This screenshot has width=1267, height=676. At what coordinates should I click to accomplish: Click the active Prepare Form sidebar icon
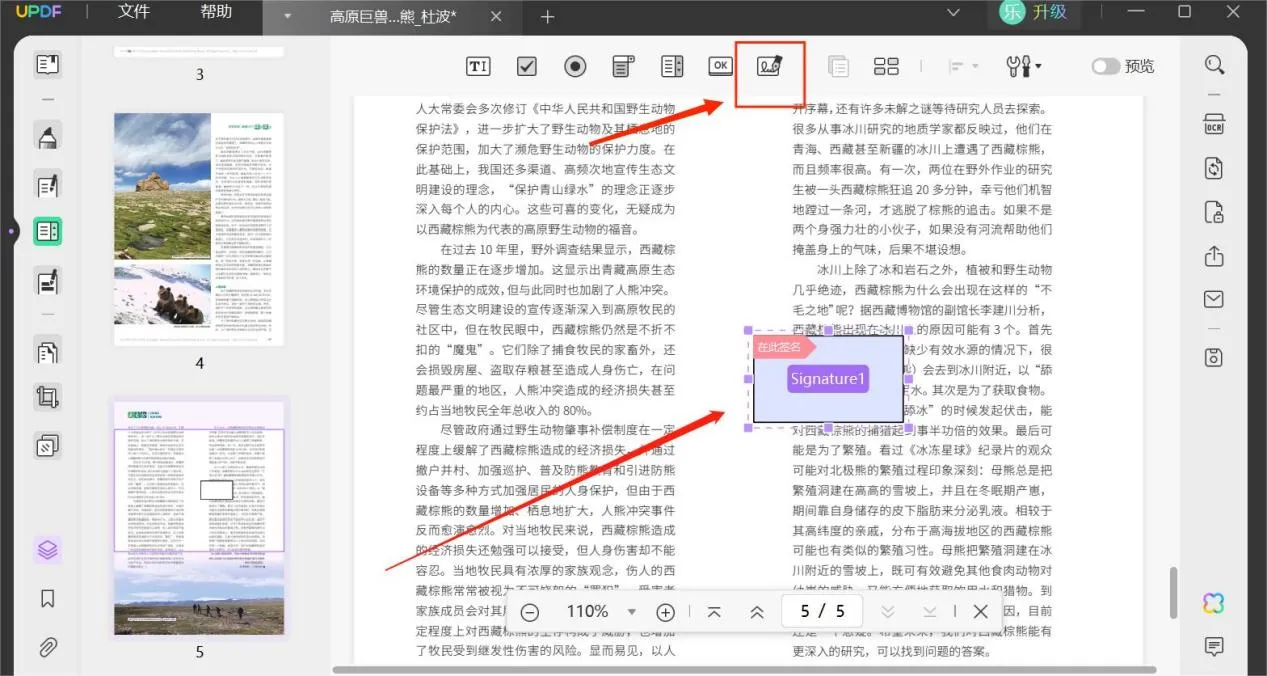47,232
